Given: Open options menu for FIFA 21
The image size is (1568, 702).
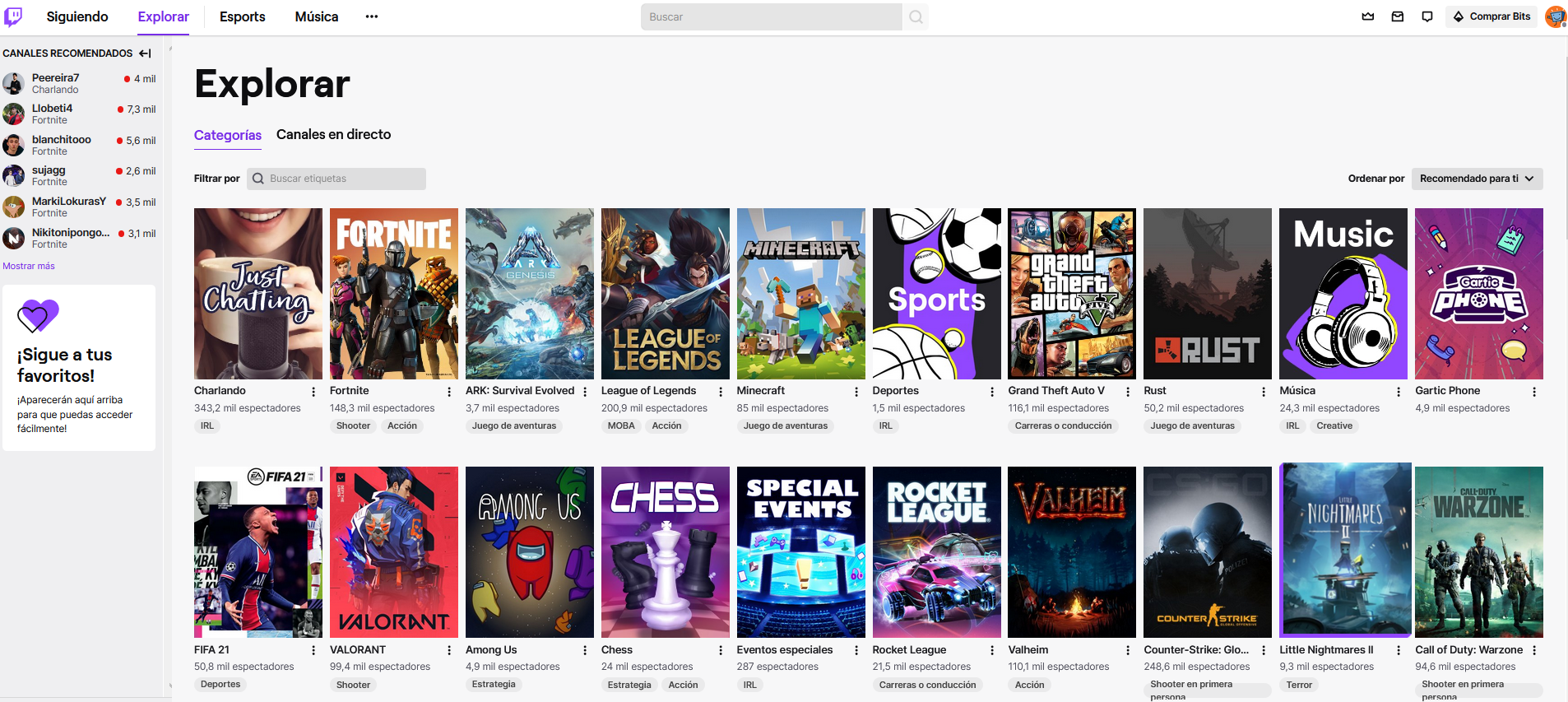Looking at the screenshot, I should (x=313, y=650).
